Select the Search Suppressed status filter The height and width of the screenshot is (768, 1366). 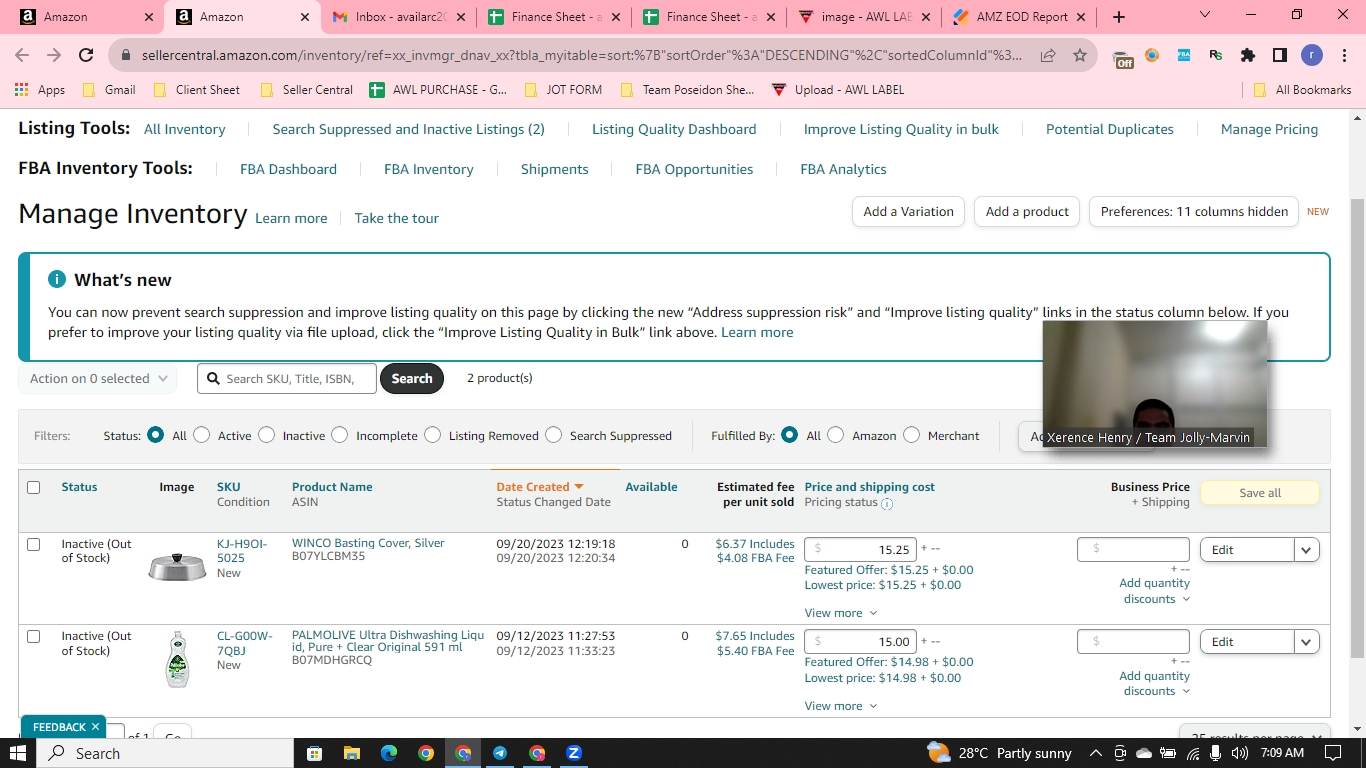[554, 435]
